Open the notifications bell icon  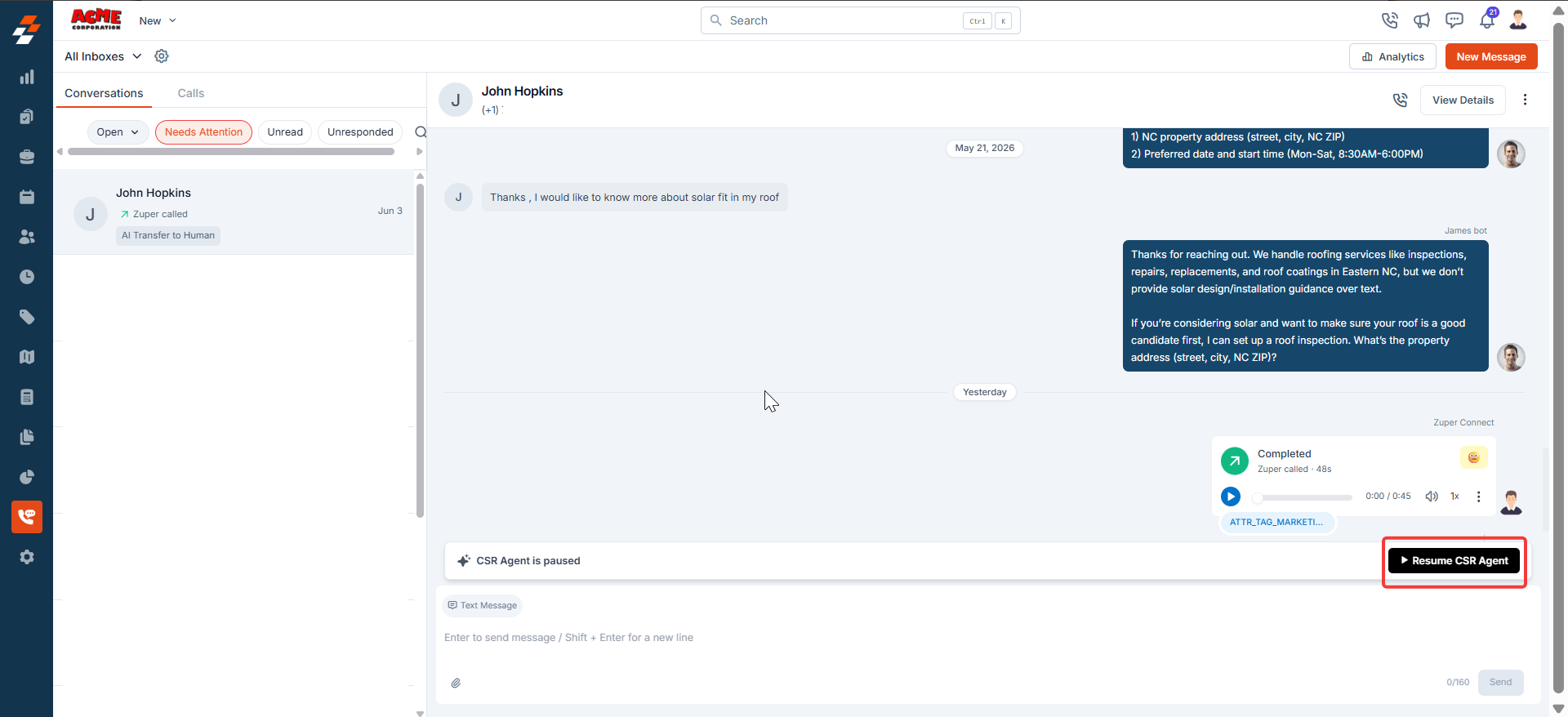[x=1487, y=20]
